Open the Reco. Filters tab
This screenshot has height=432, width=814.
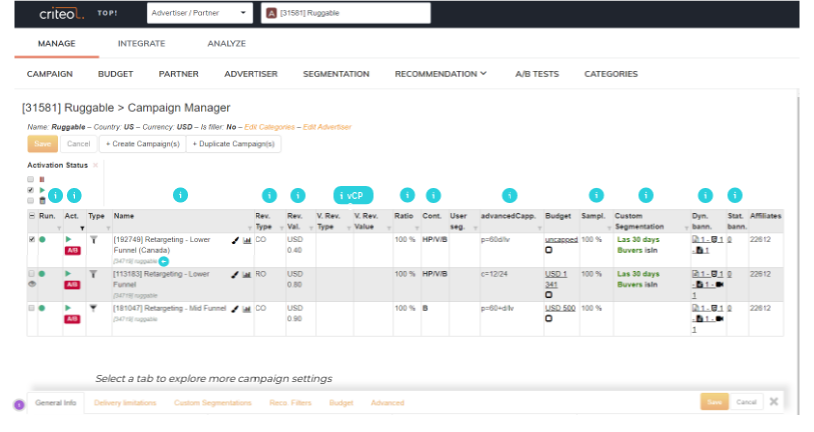pyautogui.click(x=290, y=403)
